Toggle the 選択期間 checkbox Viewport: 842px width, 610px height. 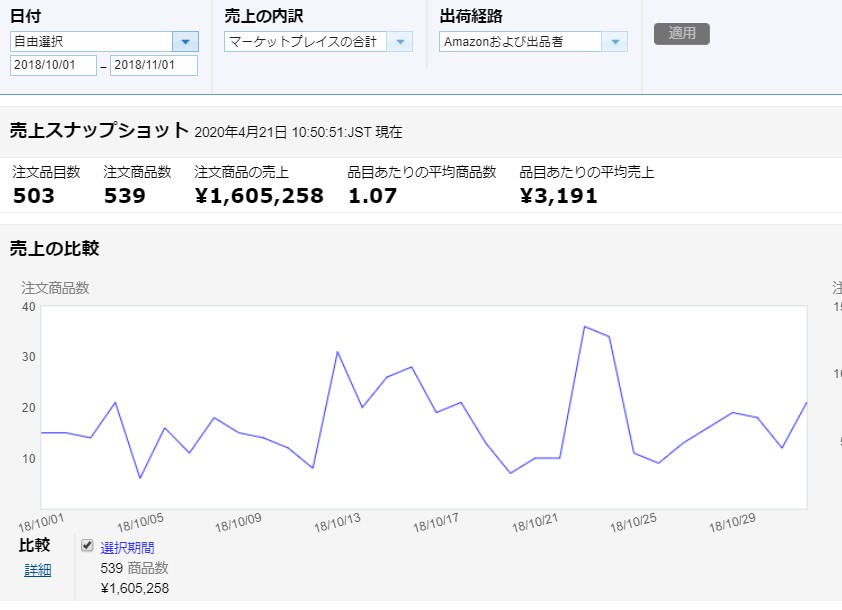point(87,546)
